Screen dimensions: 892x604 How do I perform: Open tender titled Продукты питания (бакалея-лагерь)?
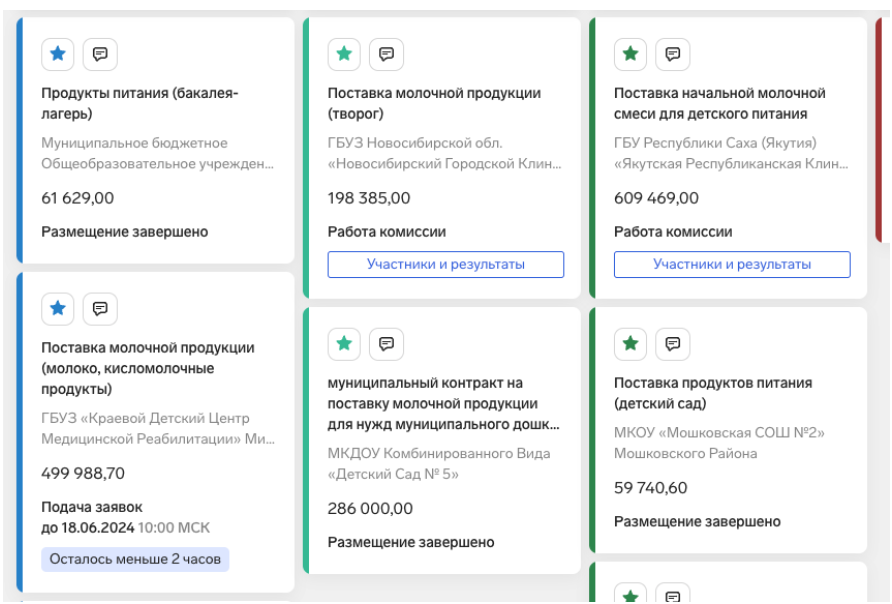tap(139, 104)
